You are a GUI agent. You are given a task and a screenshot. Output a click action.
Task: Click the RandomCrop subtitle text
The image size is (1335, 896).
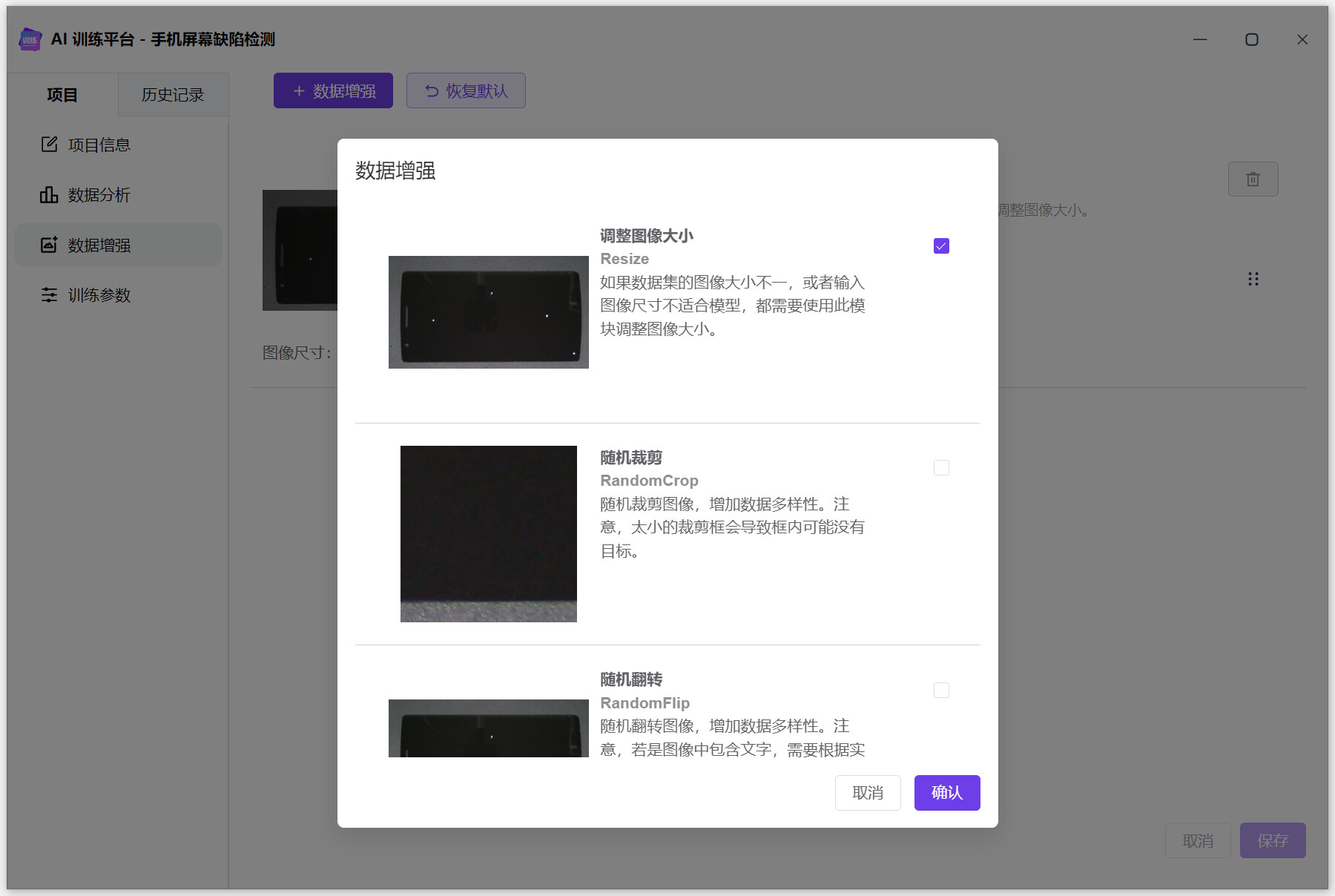point(650,481)
